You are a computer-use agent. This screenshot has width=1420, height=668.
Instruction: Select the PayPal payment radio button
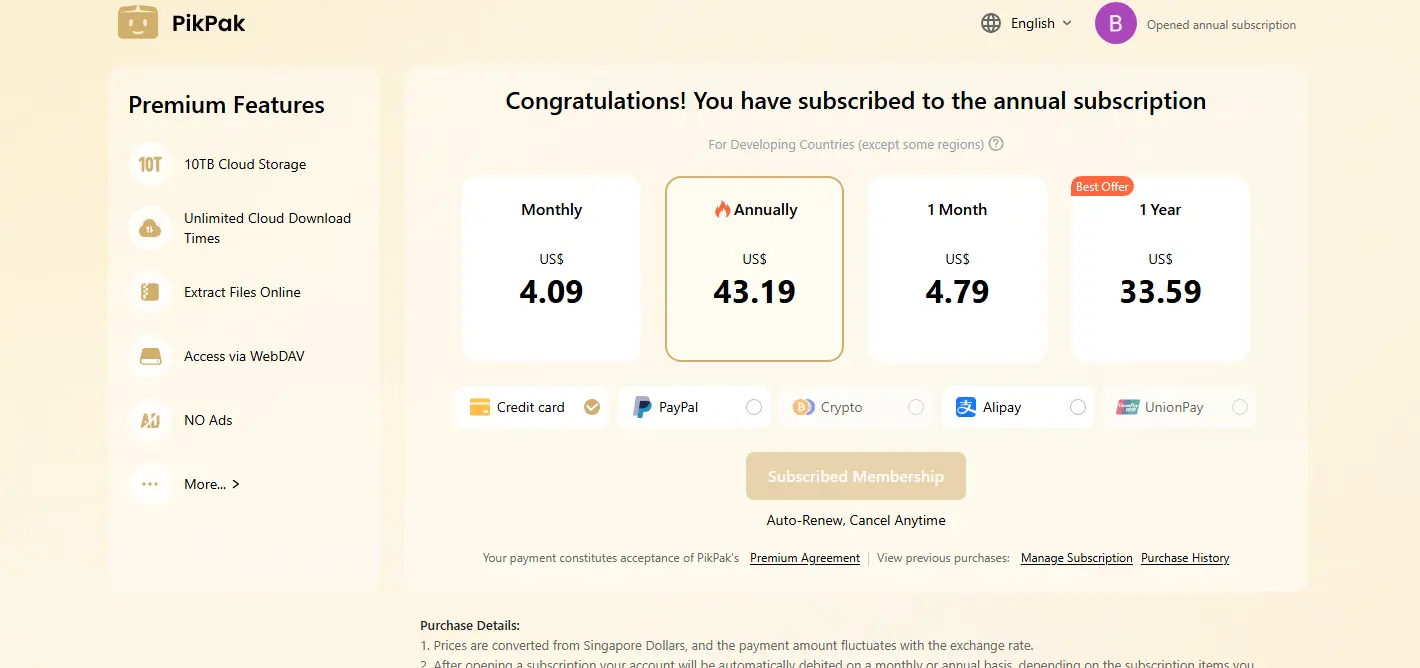[x=754, y=407]
